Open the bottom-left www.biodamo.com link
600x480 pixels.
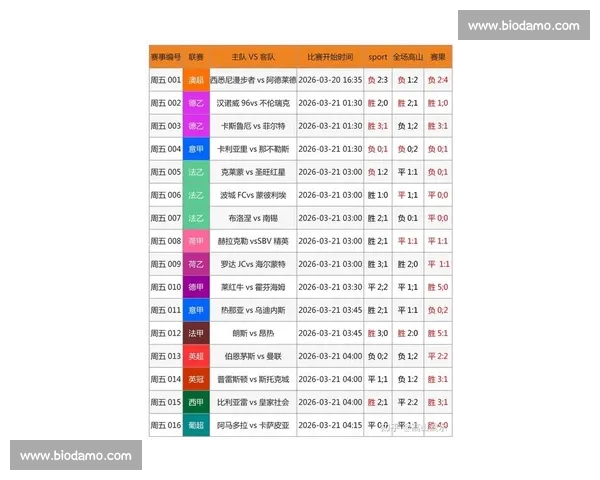(x=76, y=455)
